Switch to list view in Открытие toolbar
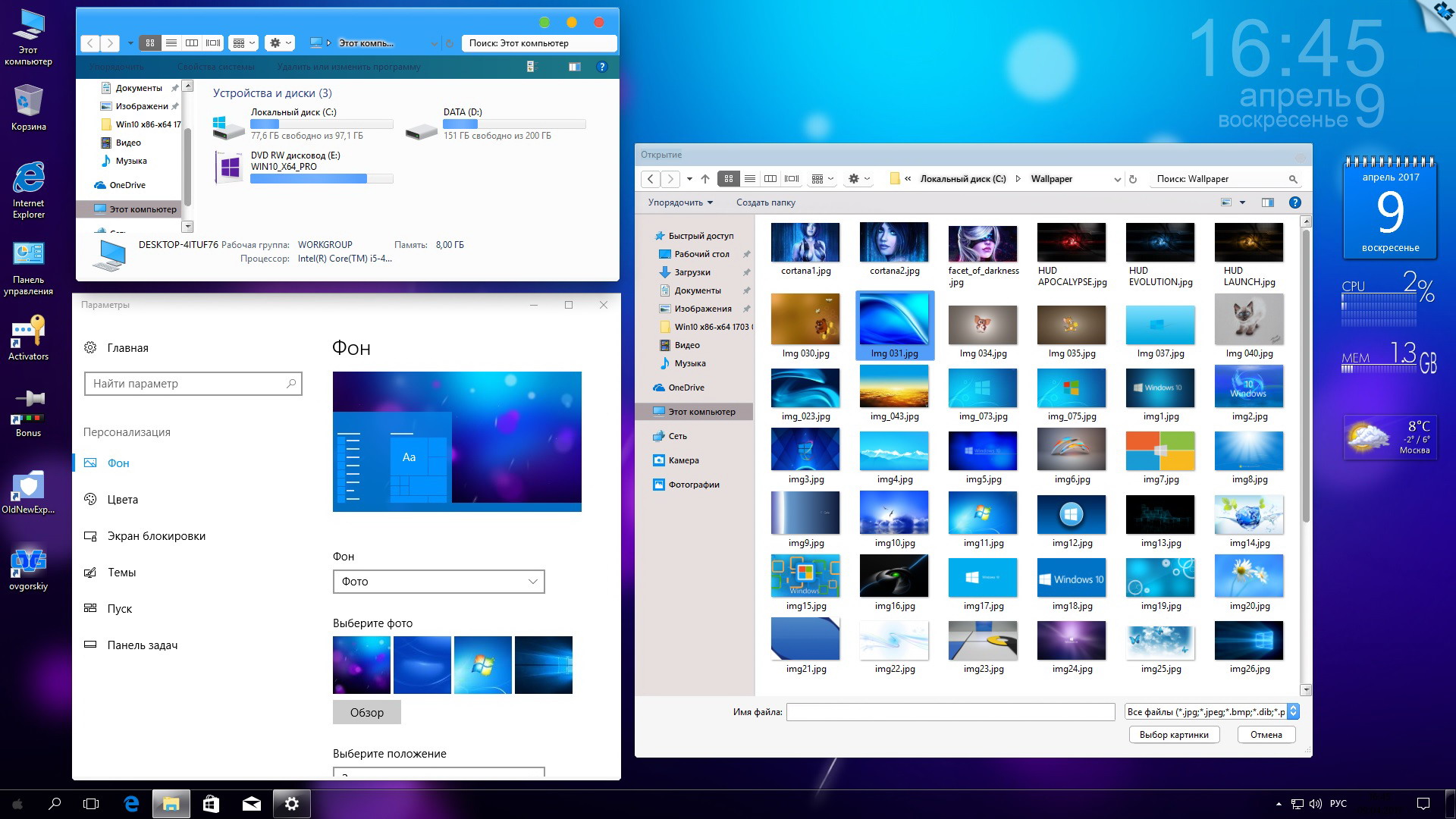 pos(750,179)
